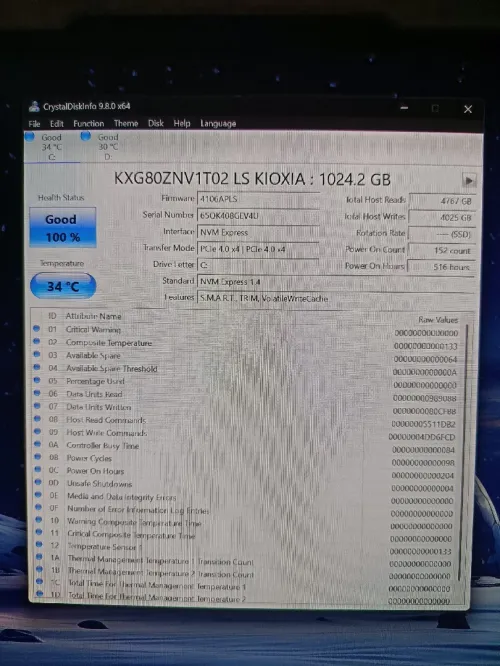The image size is (500, 666).
Task: Select raw value 0000005511DB2
Action: point(423,424)
